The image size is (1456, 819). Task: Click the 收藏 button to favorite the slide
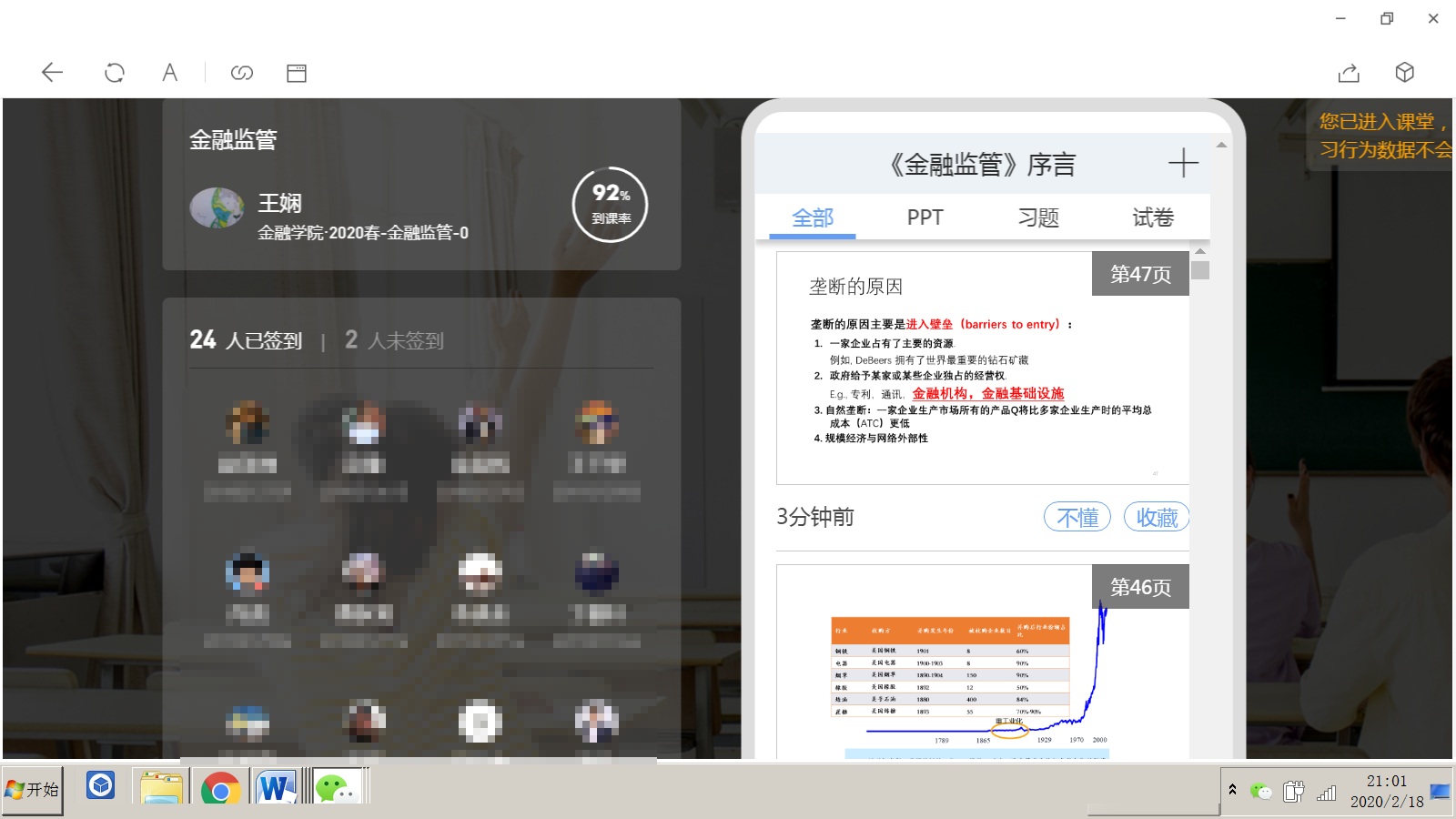1157,516
